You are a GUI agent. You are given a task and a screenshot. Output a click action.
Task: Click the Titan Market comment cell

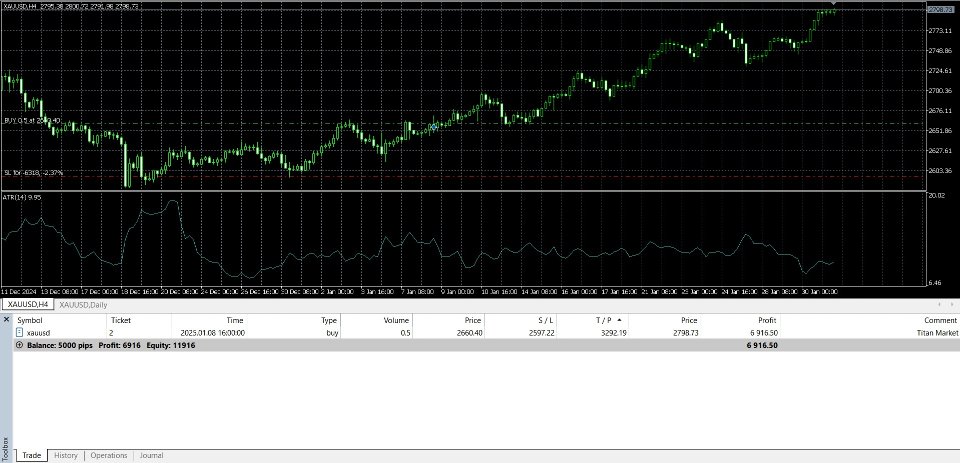tap(937, 333)
